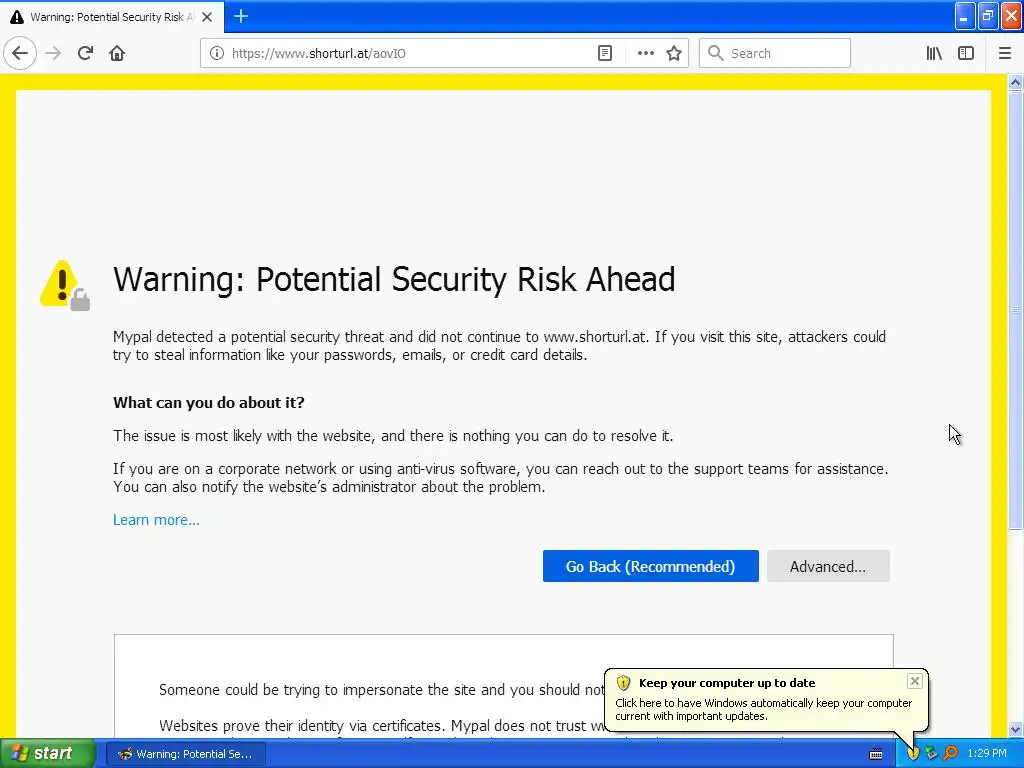Click the Go Back (Recommended) button
Screen dimensions: 1024x768
[650, 566]
